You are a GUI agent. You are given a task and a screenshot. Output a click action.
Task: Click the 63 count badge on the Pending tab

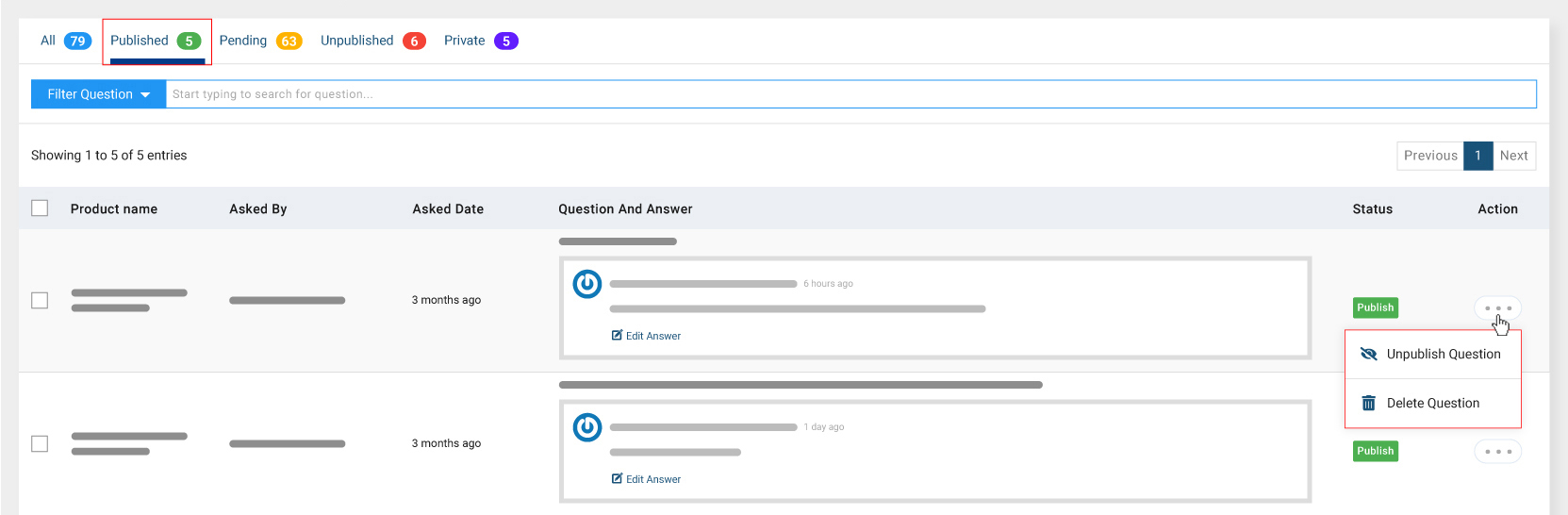tap(289, 41)
